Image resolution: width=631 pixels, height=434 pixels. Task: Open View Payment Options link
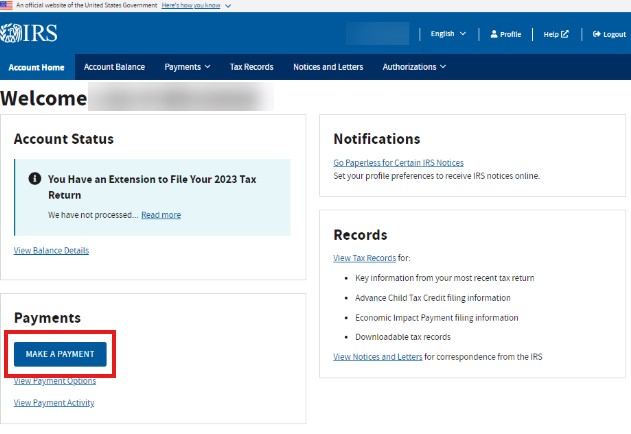[55, 381]
